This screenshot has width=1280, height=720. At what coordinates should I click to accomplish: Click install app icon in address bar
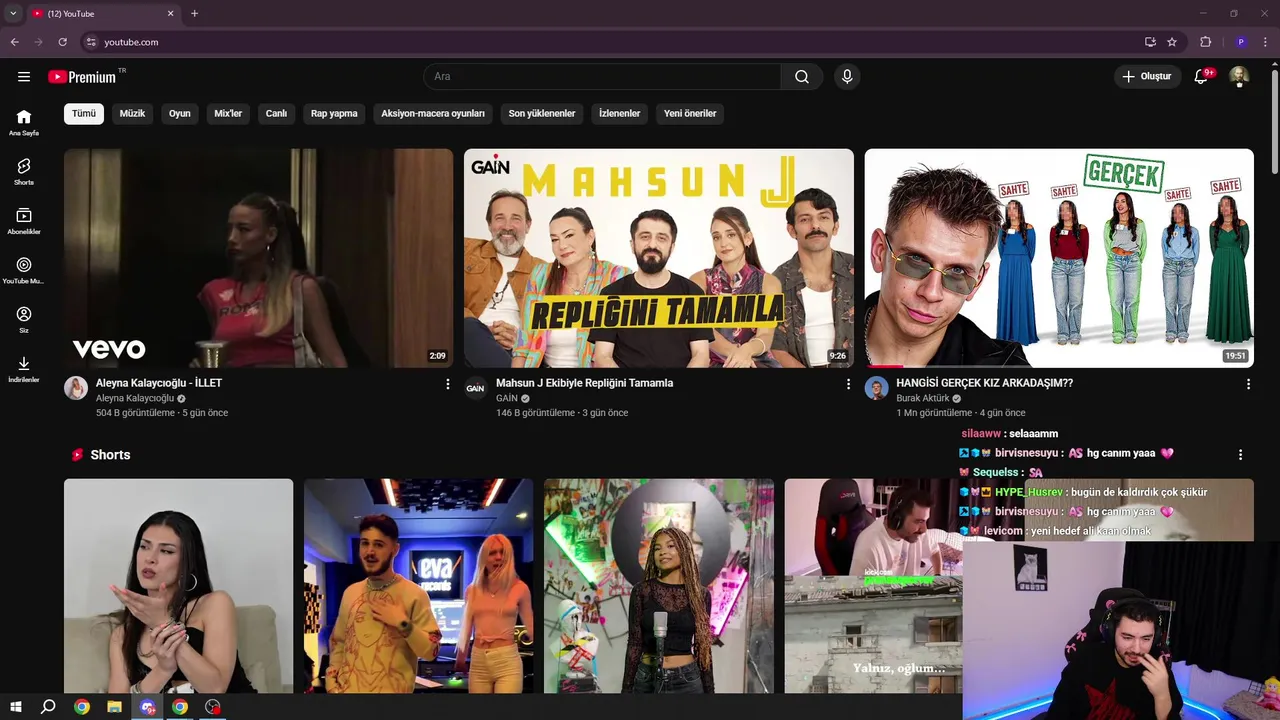pos(1150,42)
